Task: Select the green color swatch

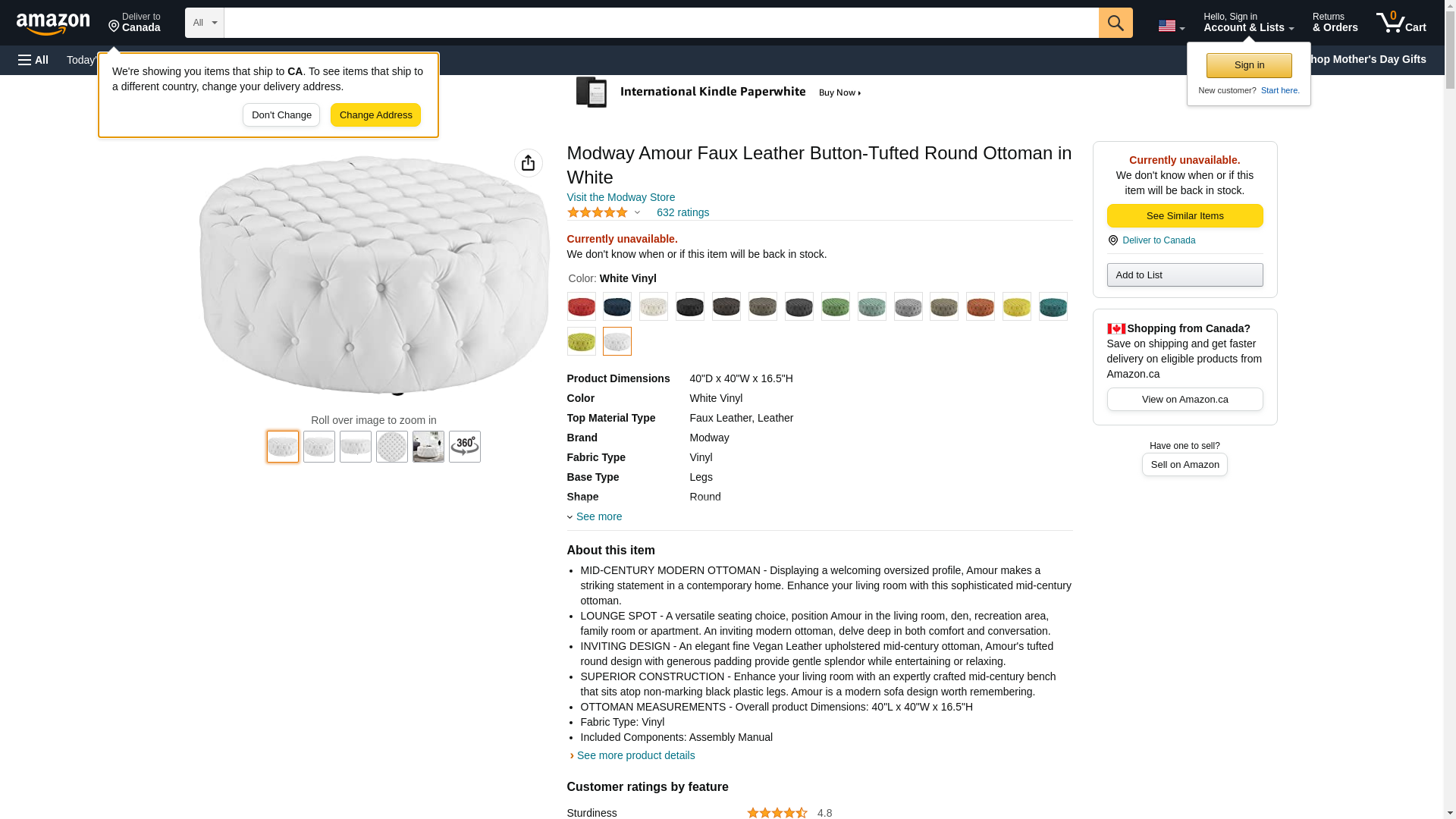Action: [836, 306]
